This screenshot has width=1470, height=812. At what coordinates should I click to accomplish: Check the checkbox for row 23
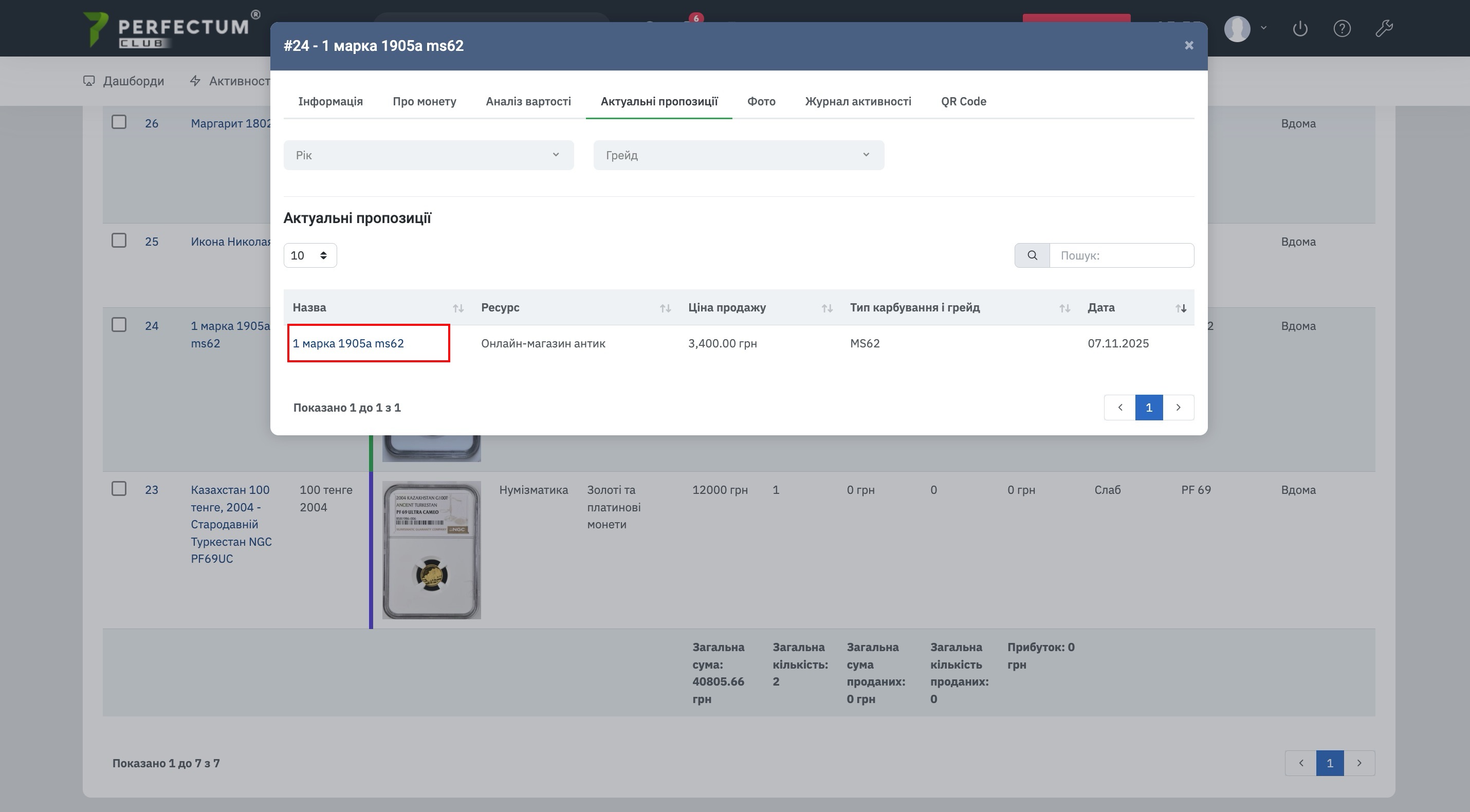119,488
